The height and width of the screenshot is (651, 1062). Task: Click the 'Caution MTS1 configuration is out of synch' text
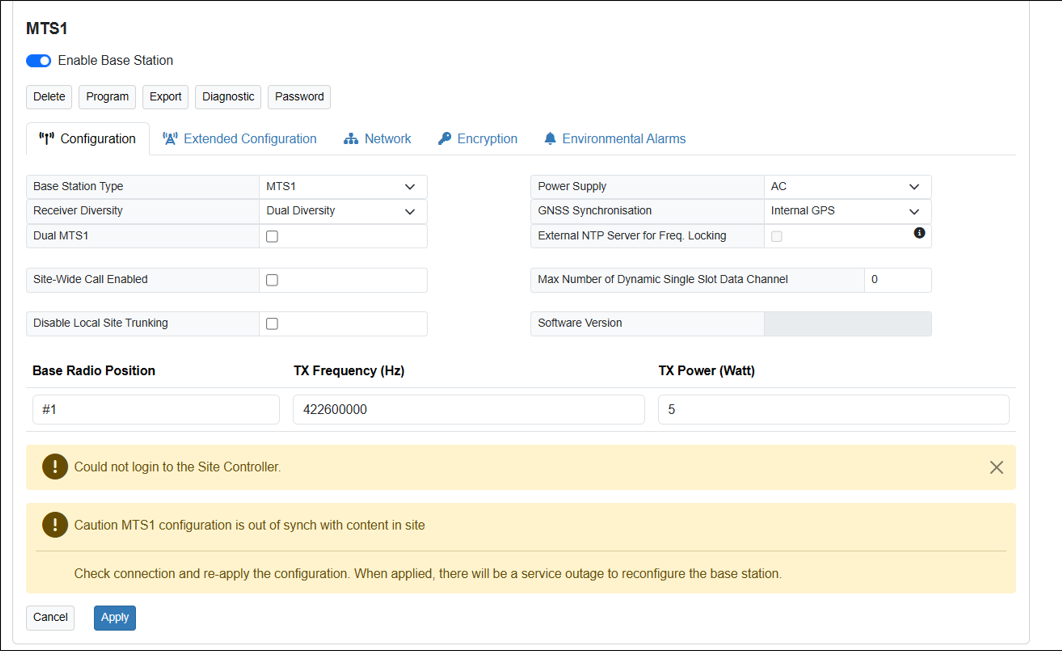pos(249,526)
